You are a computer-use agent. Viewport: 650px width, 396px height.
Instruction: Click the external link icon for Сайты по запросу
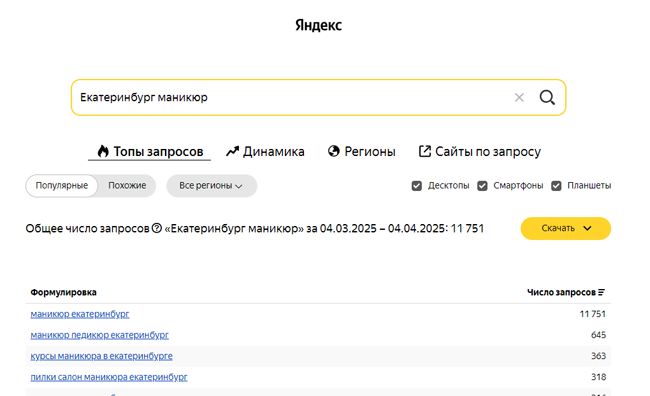tap(424, 151)
